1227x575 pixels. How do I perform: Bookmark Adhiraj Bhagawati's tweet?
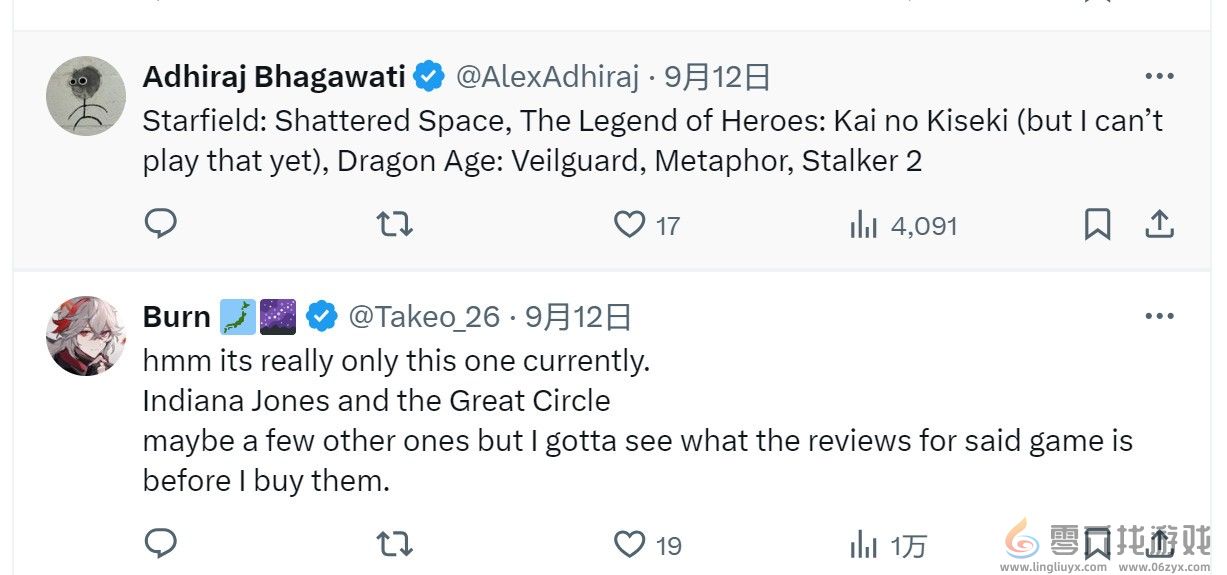click(x=1097, y=224)
